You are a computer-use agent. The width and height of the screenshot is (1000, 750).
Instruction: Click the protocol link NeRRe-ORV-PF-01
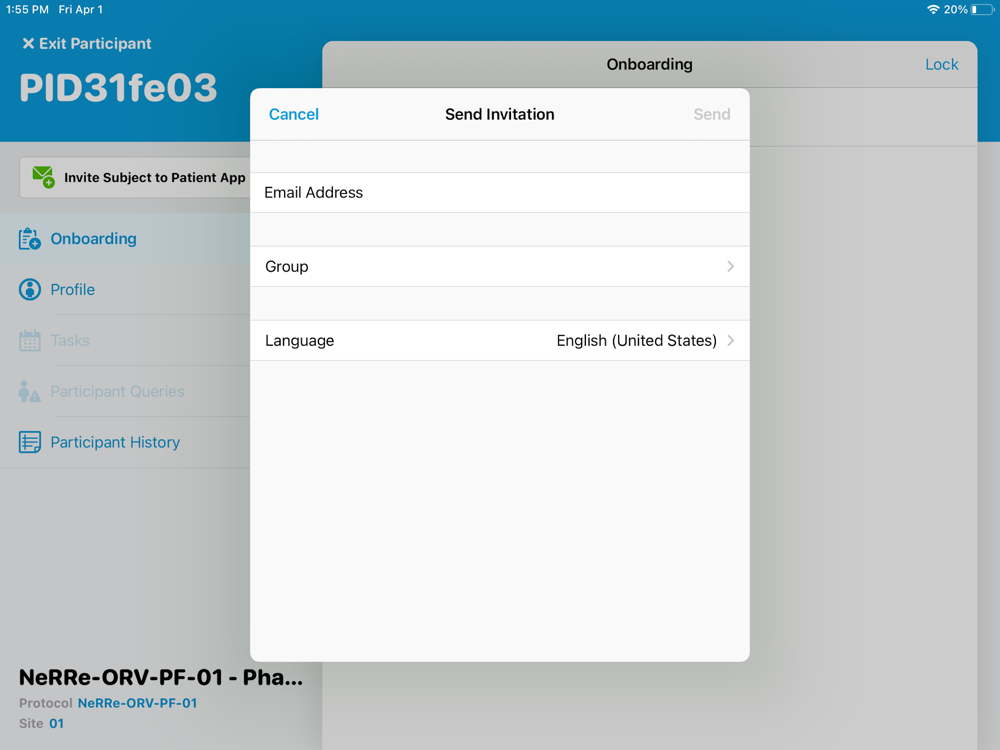[137, 703]
